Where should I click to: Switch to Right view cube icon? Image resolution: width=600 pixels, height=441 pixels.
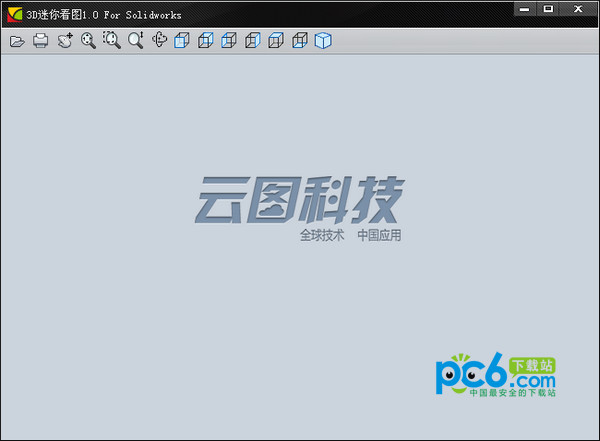tap(253, 40)
